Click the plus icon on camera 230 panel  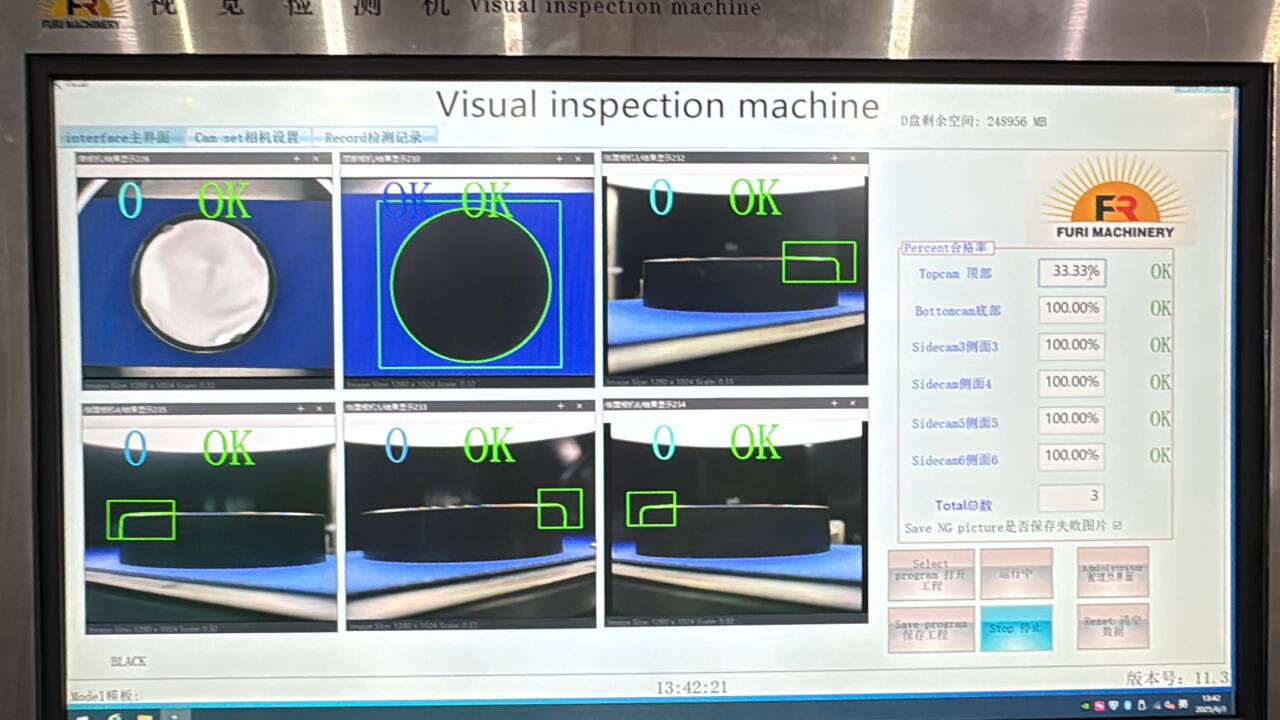coord(560,158)
